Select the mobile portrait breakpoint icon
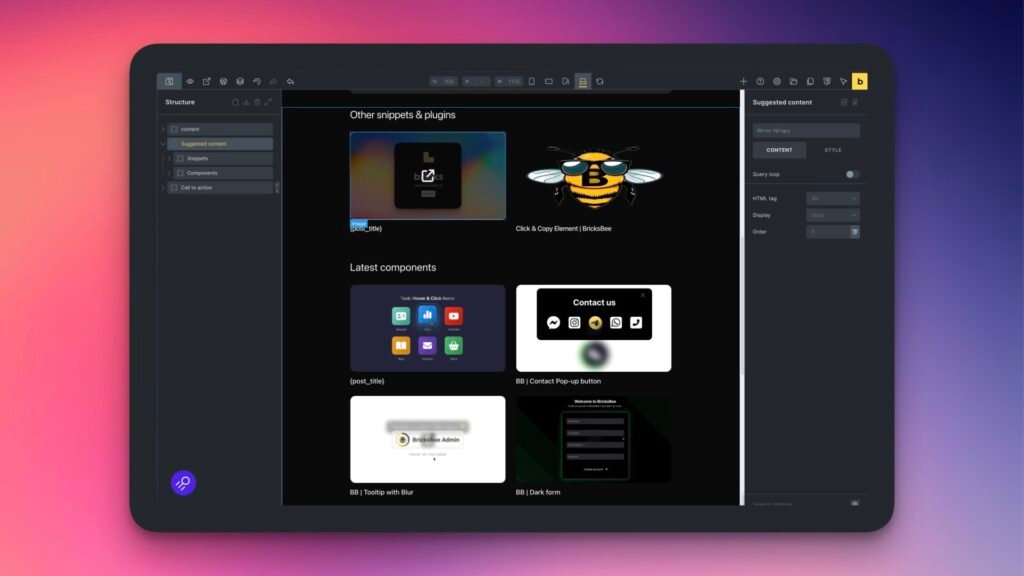1024x576 pixels. pos(532,81)
